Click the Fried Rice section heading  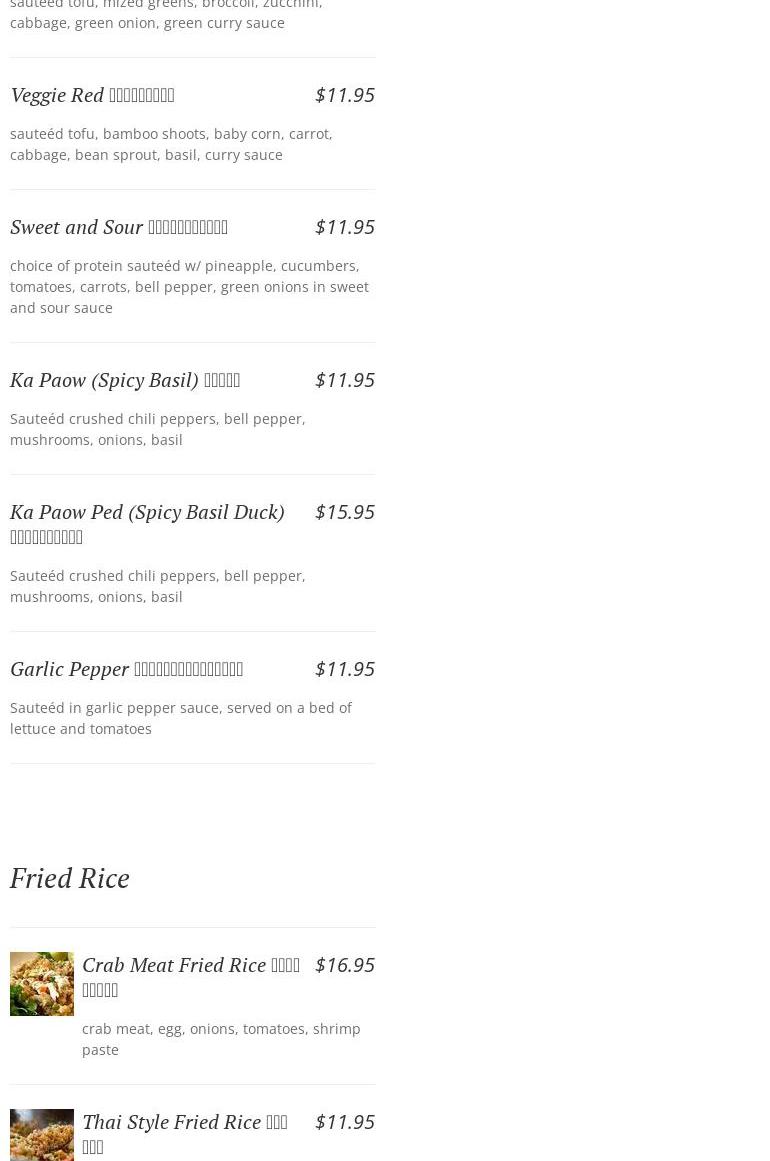point(70,878)
